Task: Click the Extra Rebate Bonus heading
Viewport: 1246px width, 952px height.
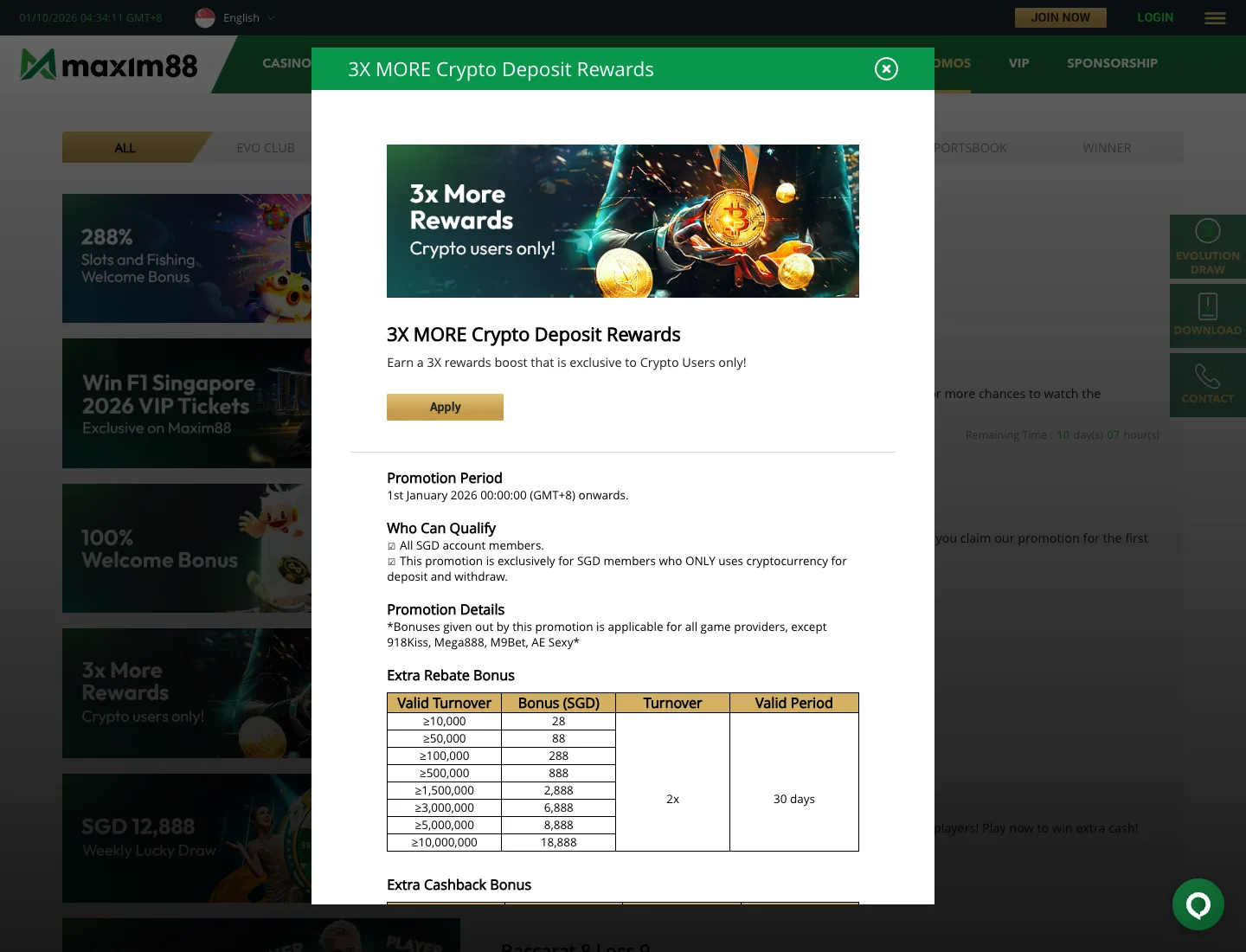Action: [x=450, y=675]
